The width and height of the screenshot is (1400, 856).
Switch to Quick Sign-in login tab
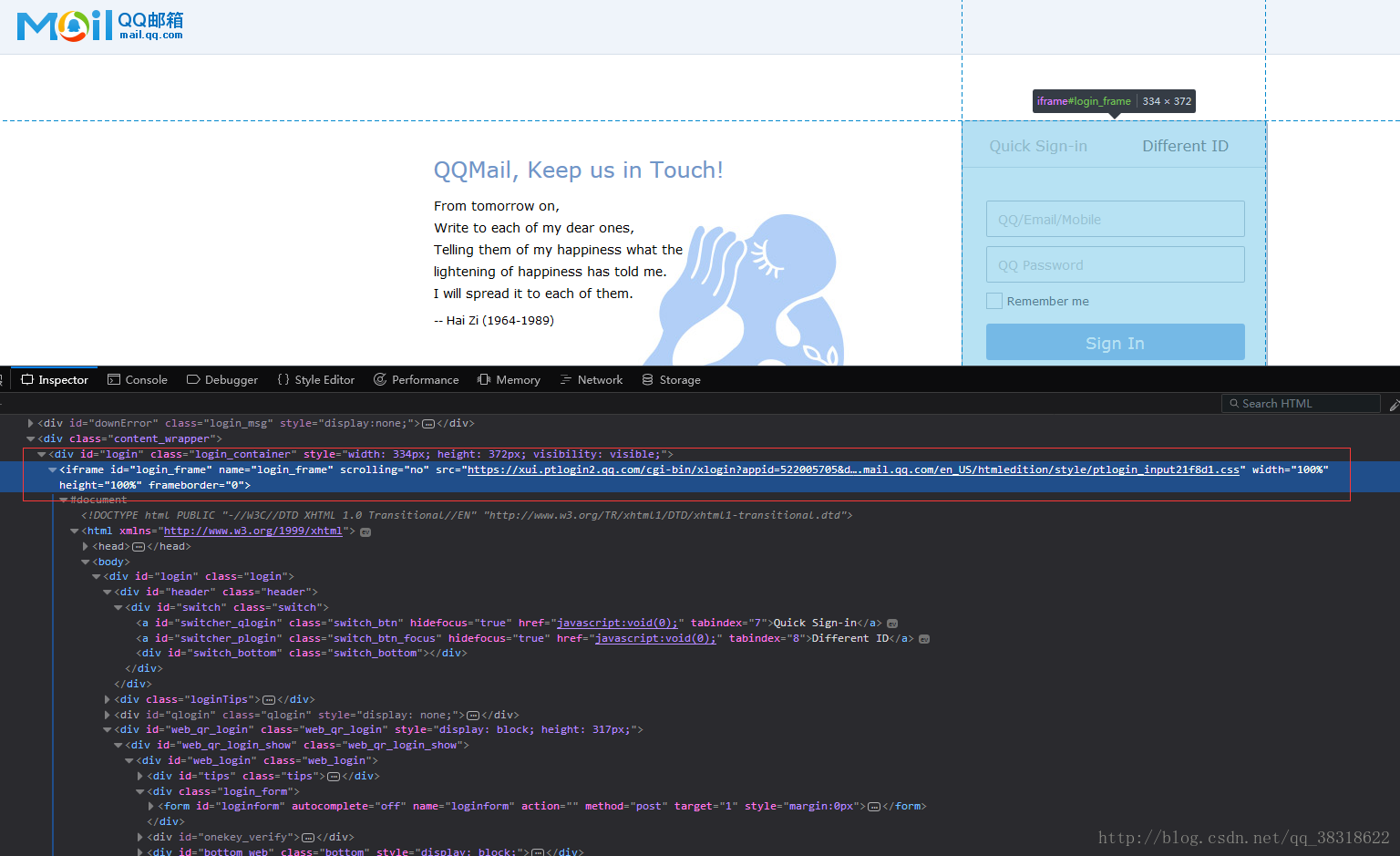tap(1038, 146)
